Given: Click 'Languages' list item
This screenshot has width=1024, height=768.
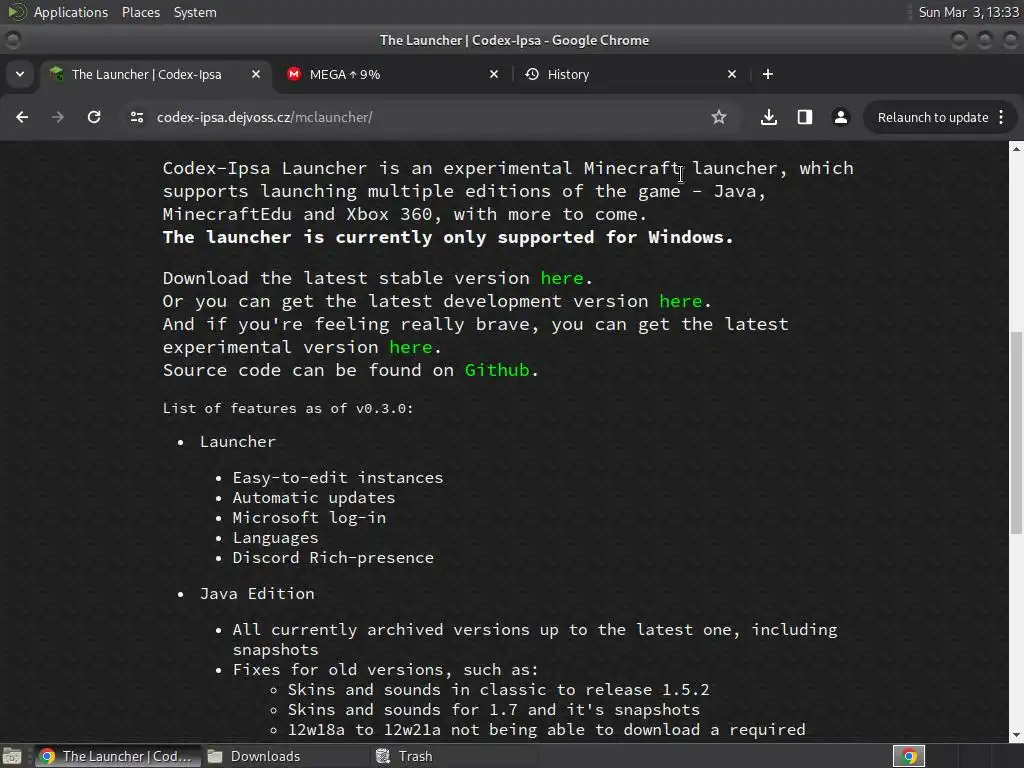Looking at the screenshot, I should (275, 538).
